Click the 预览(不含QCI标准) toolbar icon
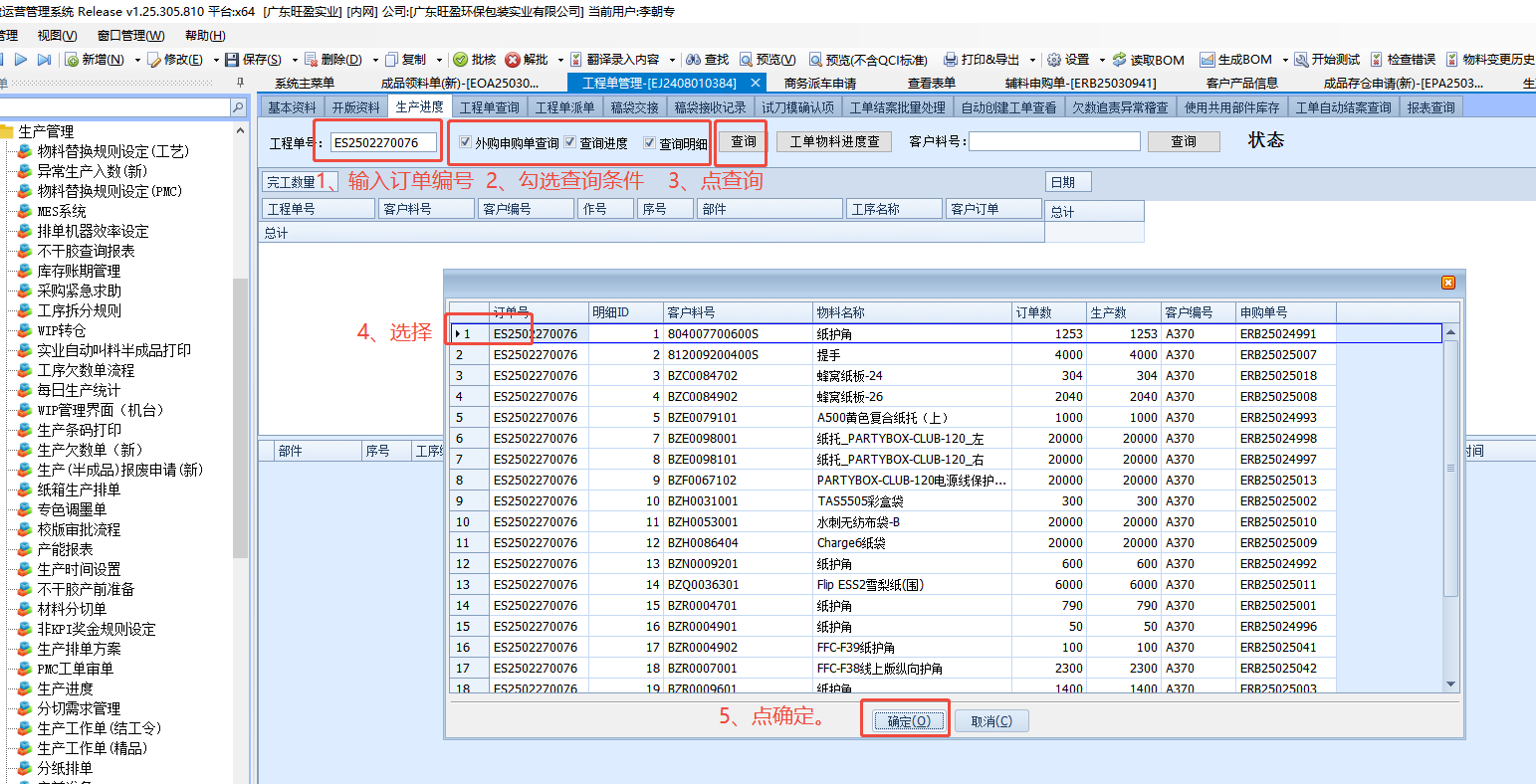Image resolution: width=1536 pixels, height=784 pixels. [815, 60]
